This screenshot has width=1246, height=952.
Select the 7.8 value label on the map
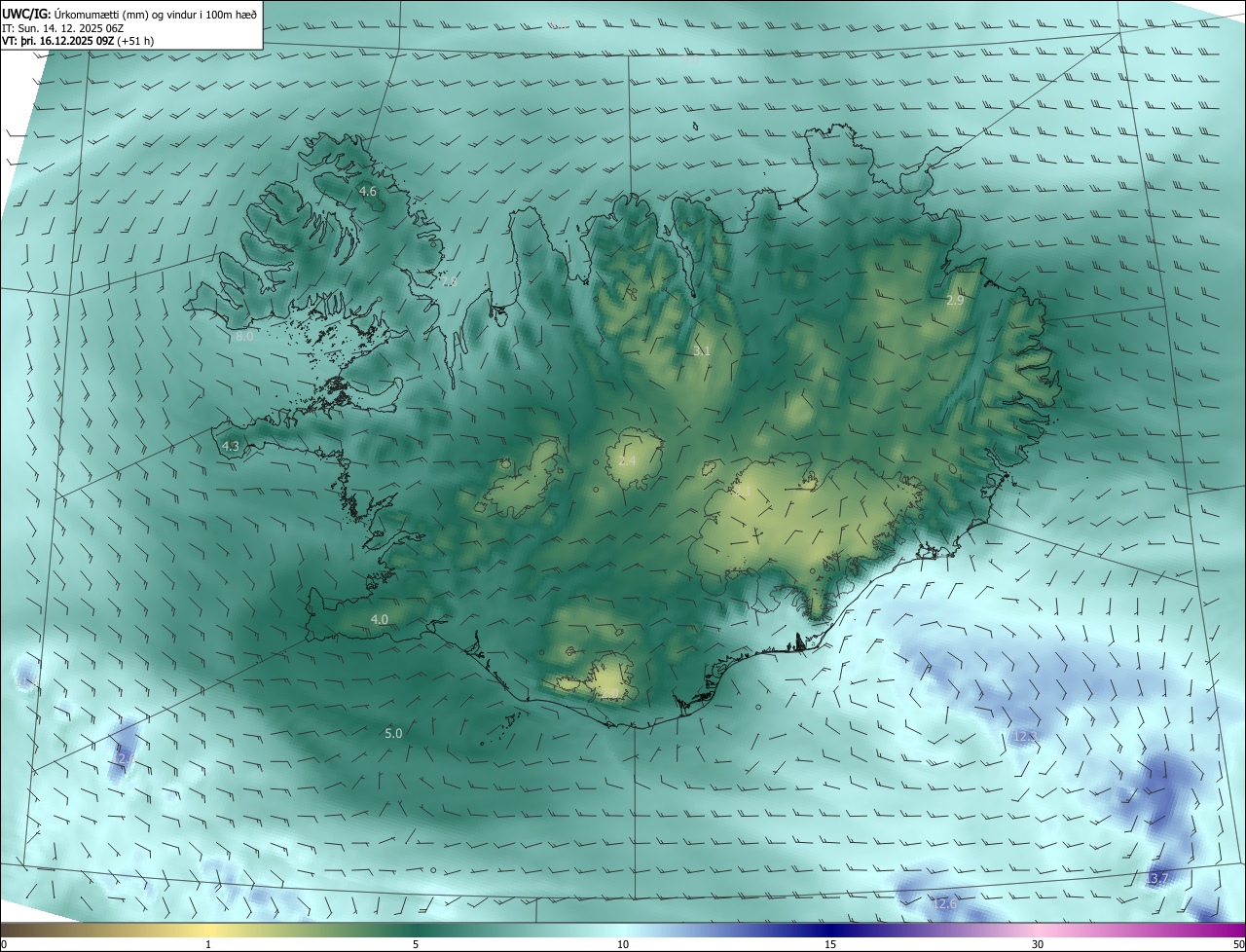pyautogui.click(x=449, y=282)
